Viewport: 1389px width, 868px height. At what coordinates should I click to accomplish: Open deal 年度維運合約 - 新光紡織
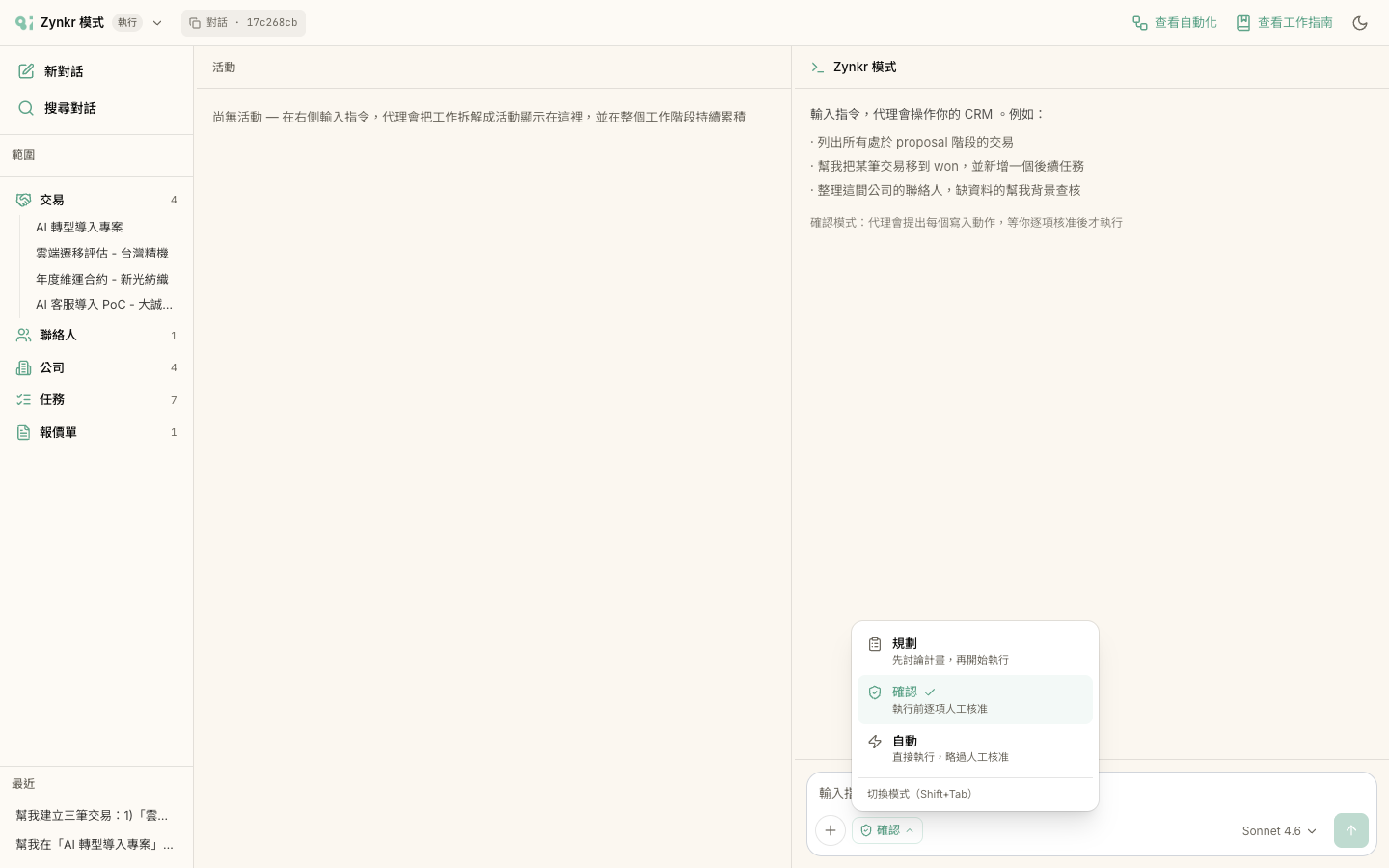click(102, 279)
